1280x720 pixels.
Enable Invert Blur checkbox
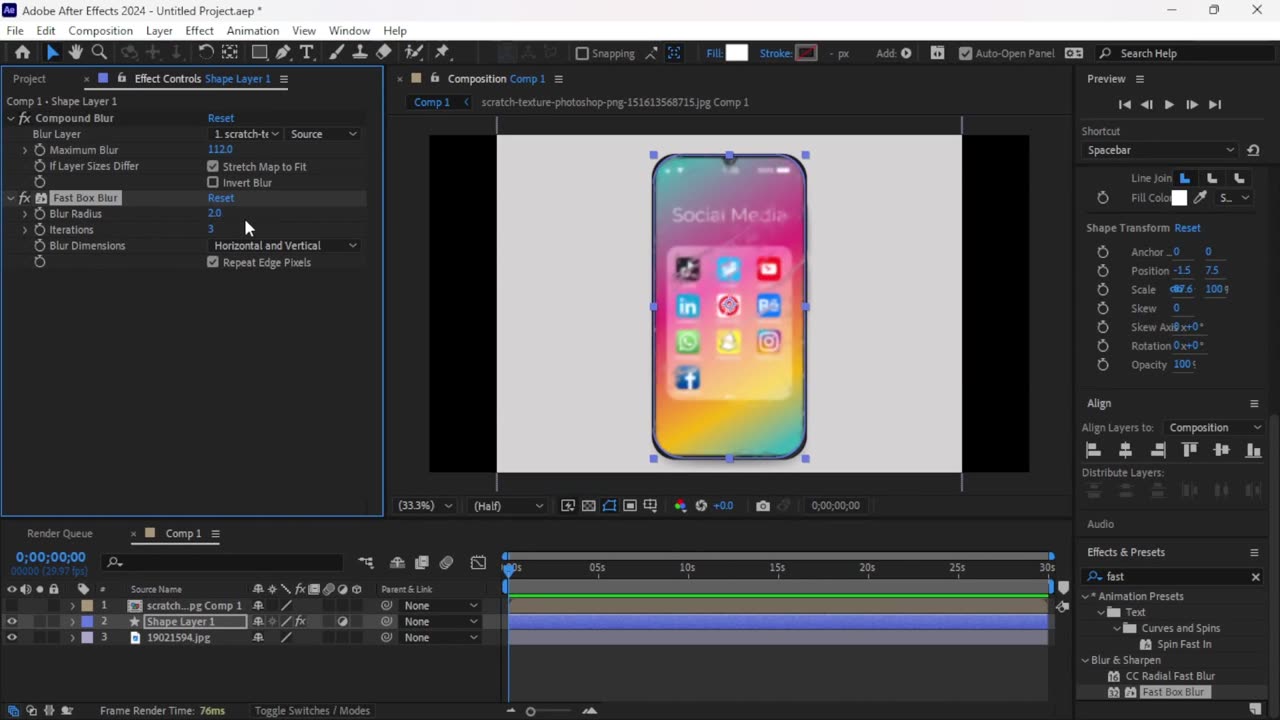coord(213,183)
